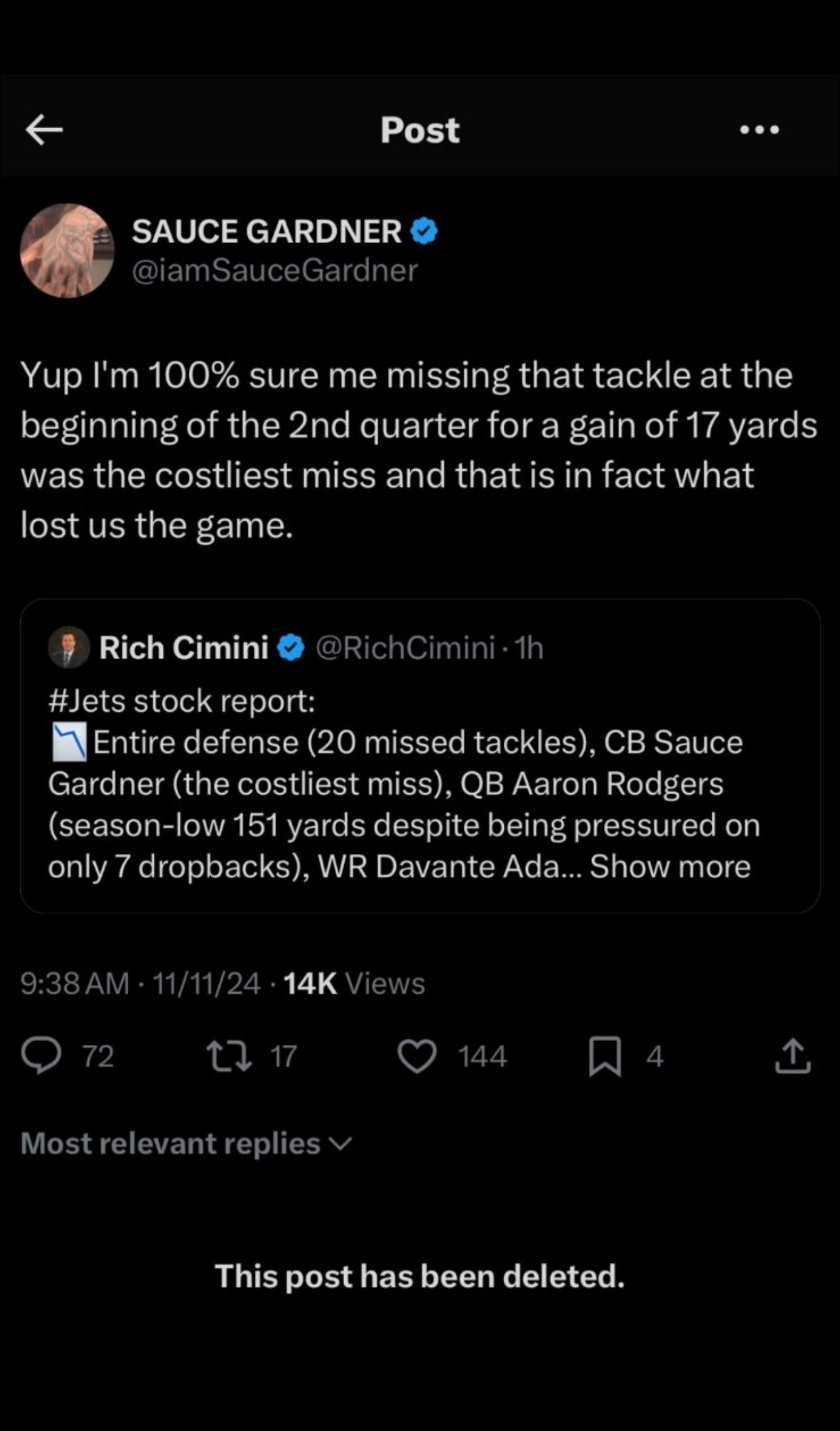The width and height of the screenshot is (840, 1431).
Task: Tap the back arrow icon
Action: click(x=44, y=130)
